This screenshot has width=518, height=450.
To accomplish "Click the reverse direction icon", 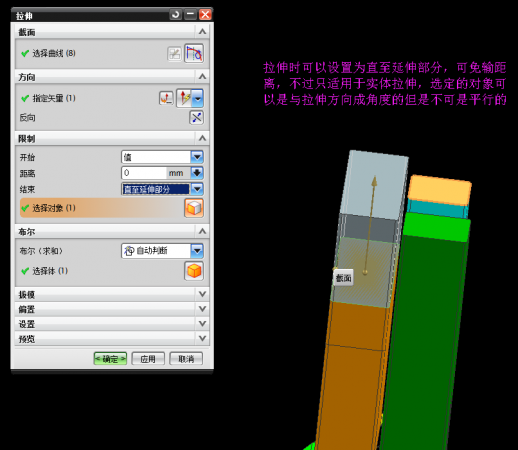I will (196, 117).
